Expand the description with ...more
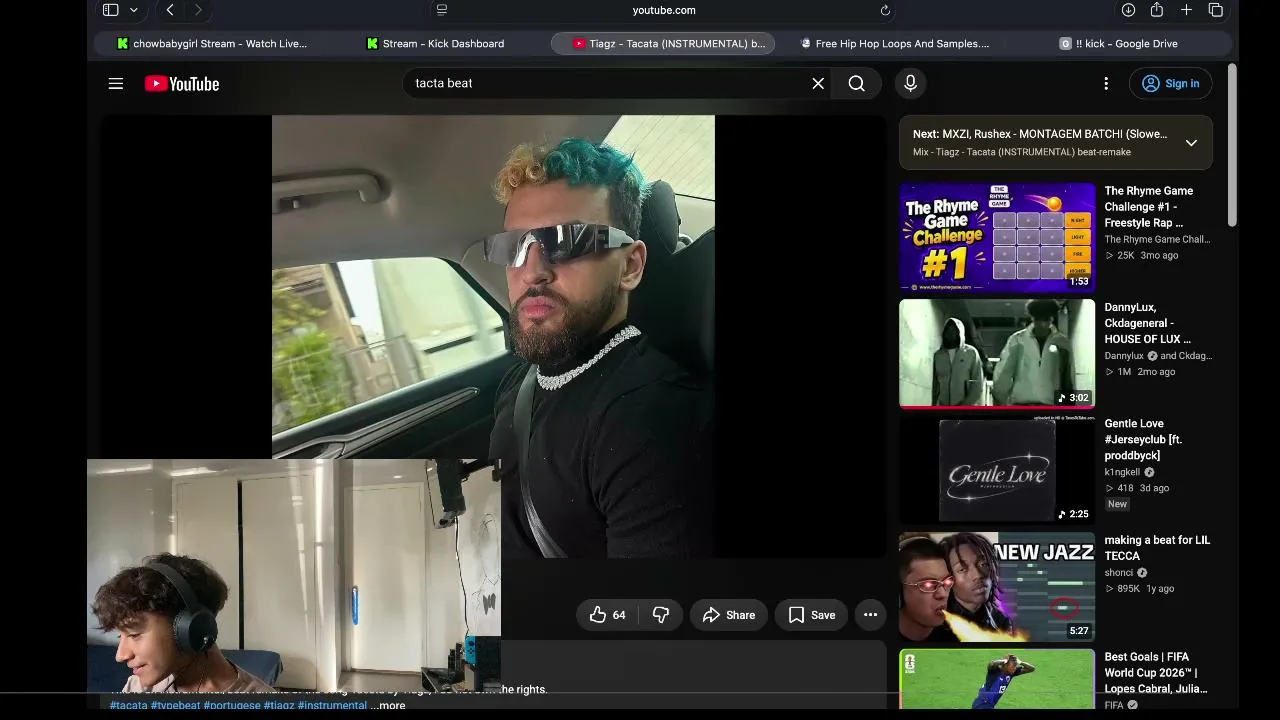The image size is (1280, 720). pyautogui.click(x=388, y=706)
